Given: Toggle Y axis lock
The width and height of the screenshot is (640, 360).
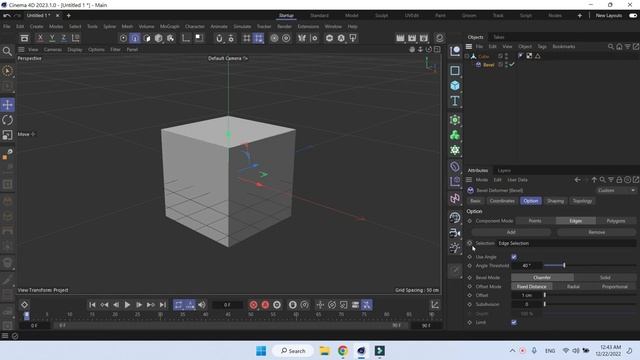Looking at the screenshot, I should (x=52, y=38).
